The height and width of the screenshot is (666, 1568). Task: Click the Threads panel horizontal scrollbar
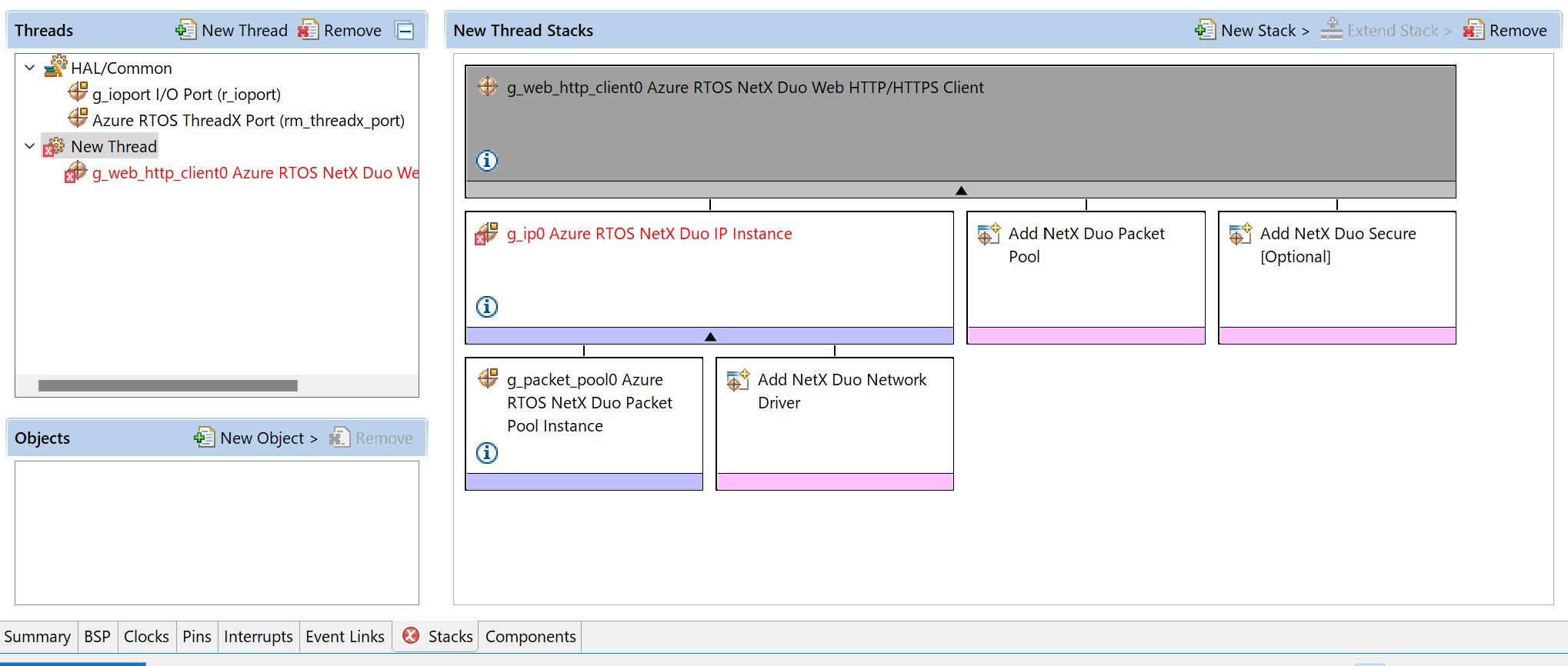click(168, 385)
